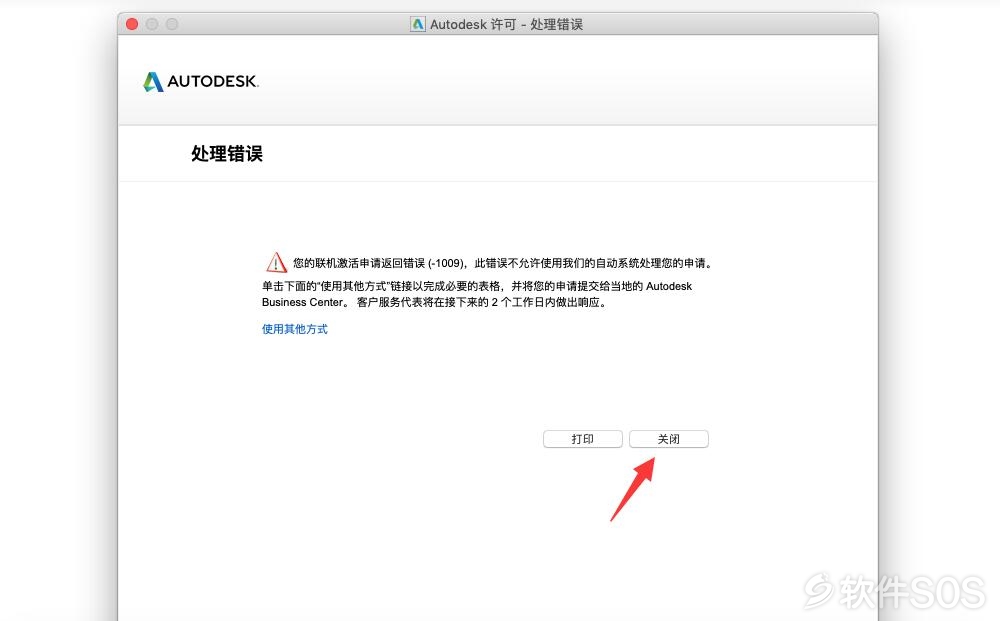Viewport: 1000px width, 621px height.
Task: Open the 使用其他方式 link
Action: [295, 329]
